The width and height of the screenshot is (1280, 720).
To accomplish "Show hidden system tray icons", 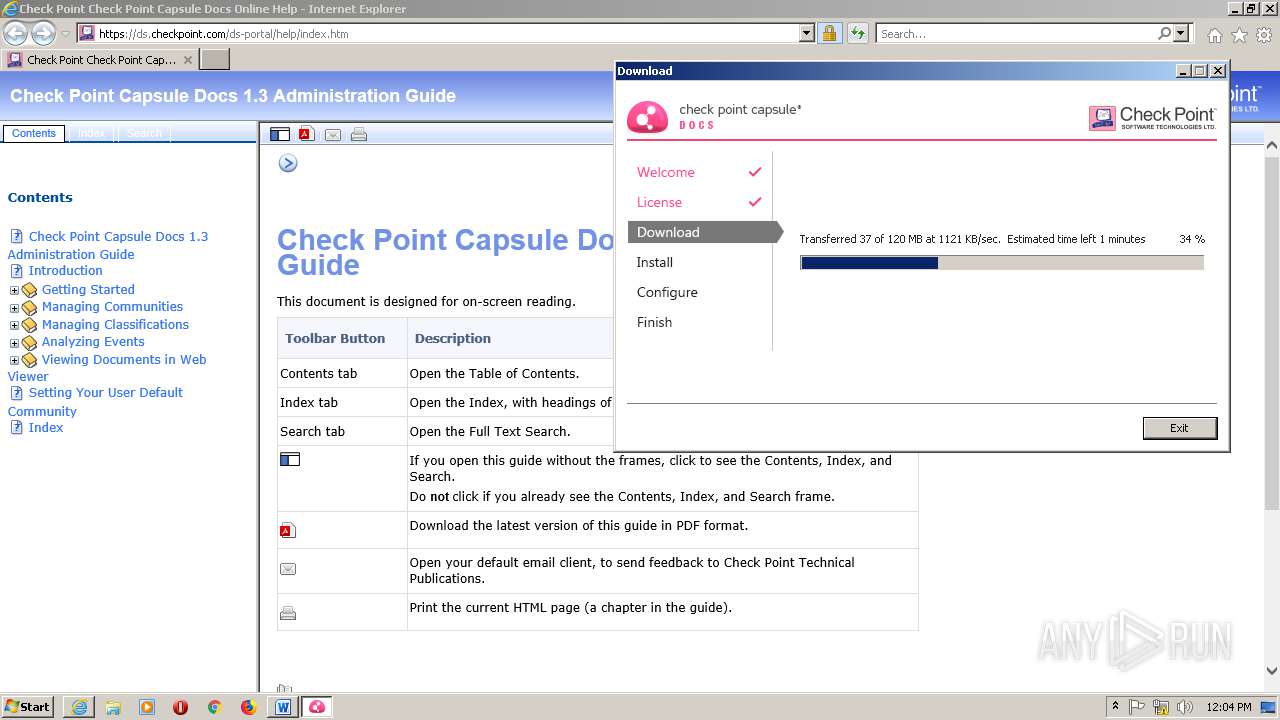I will click(x=1115, y=707).
